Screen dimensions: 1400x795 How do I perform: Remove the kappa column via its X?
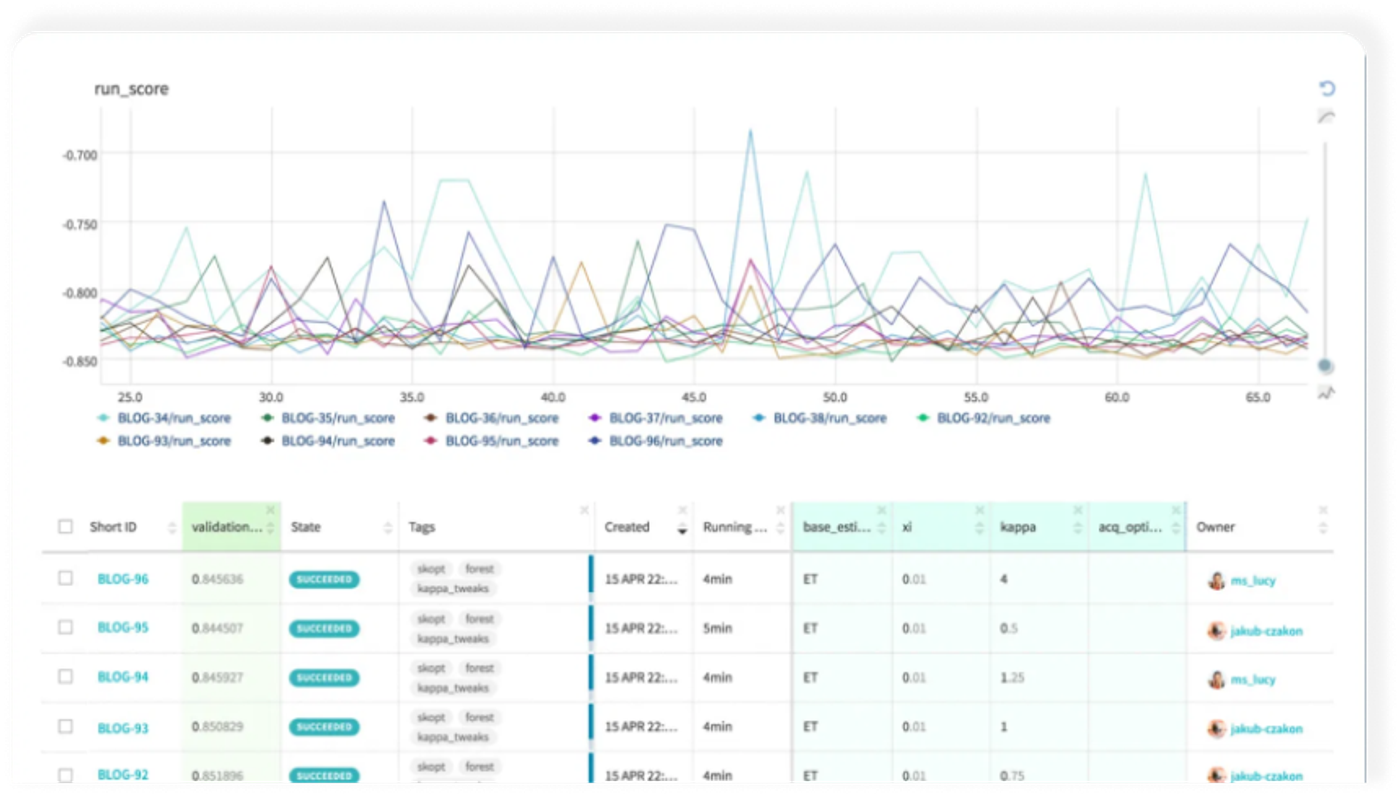(1077, 510)
